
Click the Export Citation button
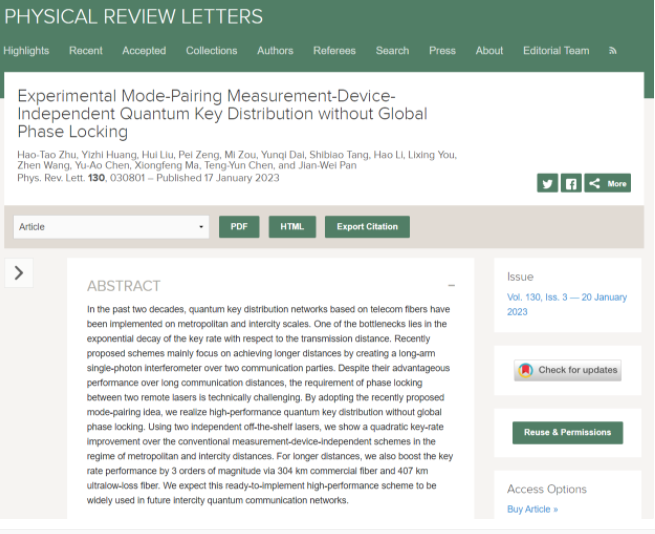[367, 227]
